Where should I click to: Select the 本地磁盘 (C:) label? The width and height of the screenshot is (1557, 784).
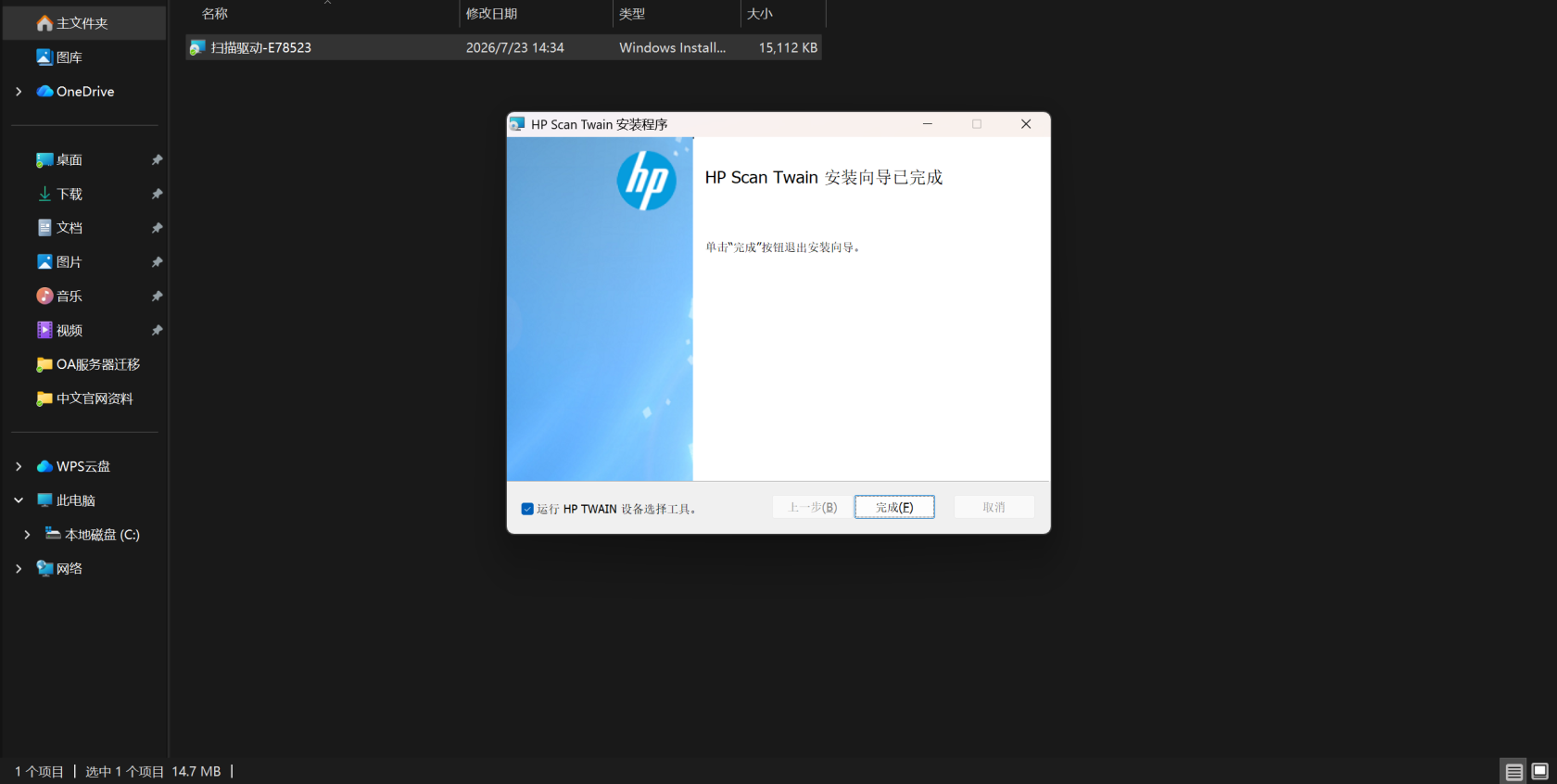[102, 535]
